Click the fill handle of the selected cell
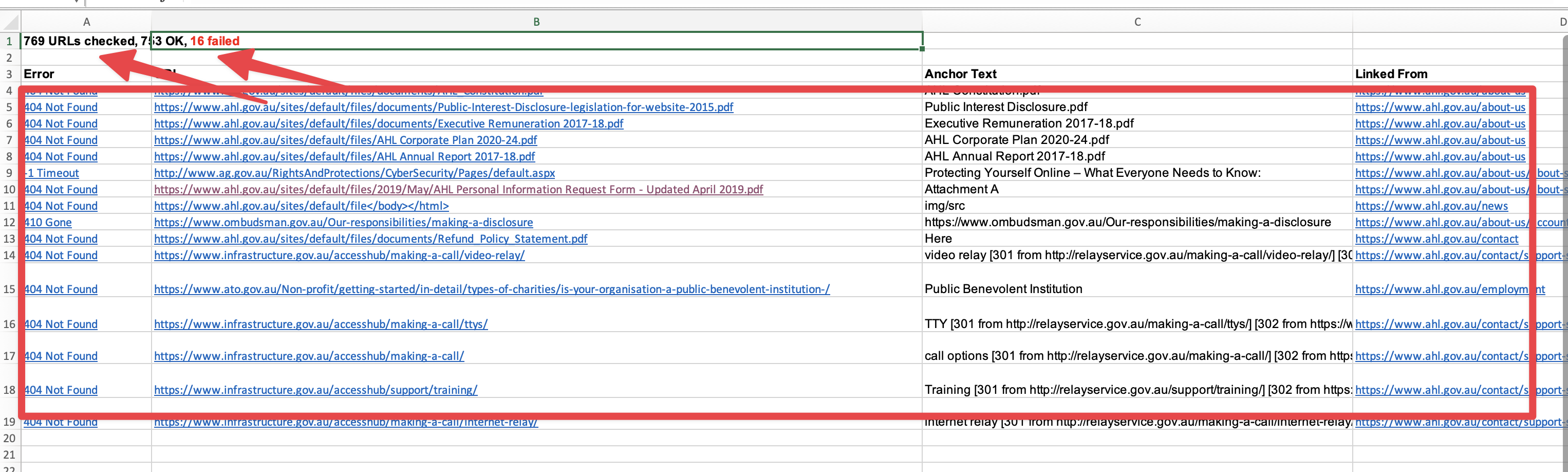Image resolution: width=1568 pixels, height=472 pixels. [922, 49]
